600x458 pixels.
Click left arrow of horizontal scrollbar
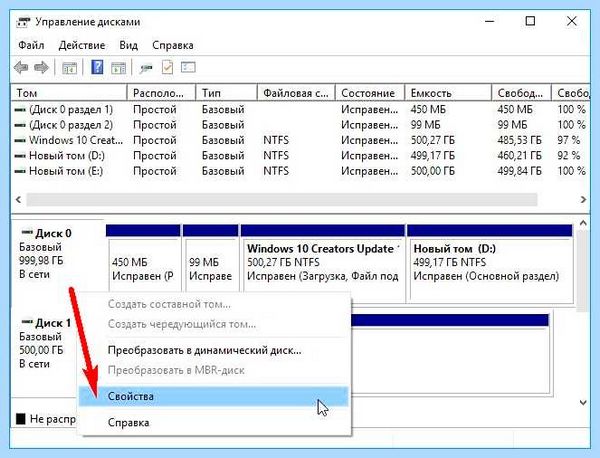coord(18,199)
